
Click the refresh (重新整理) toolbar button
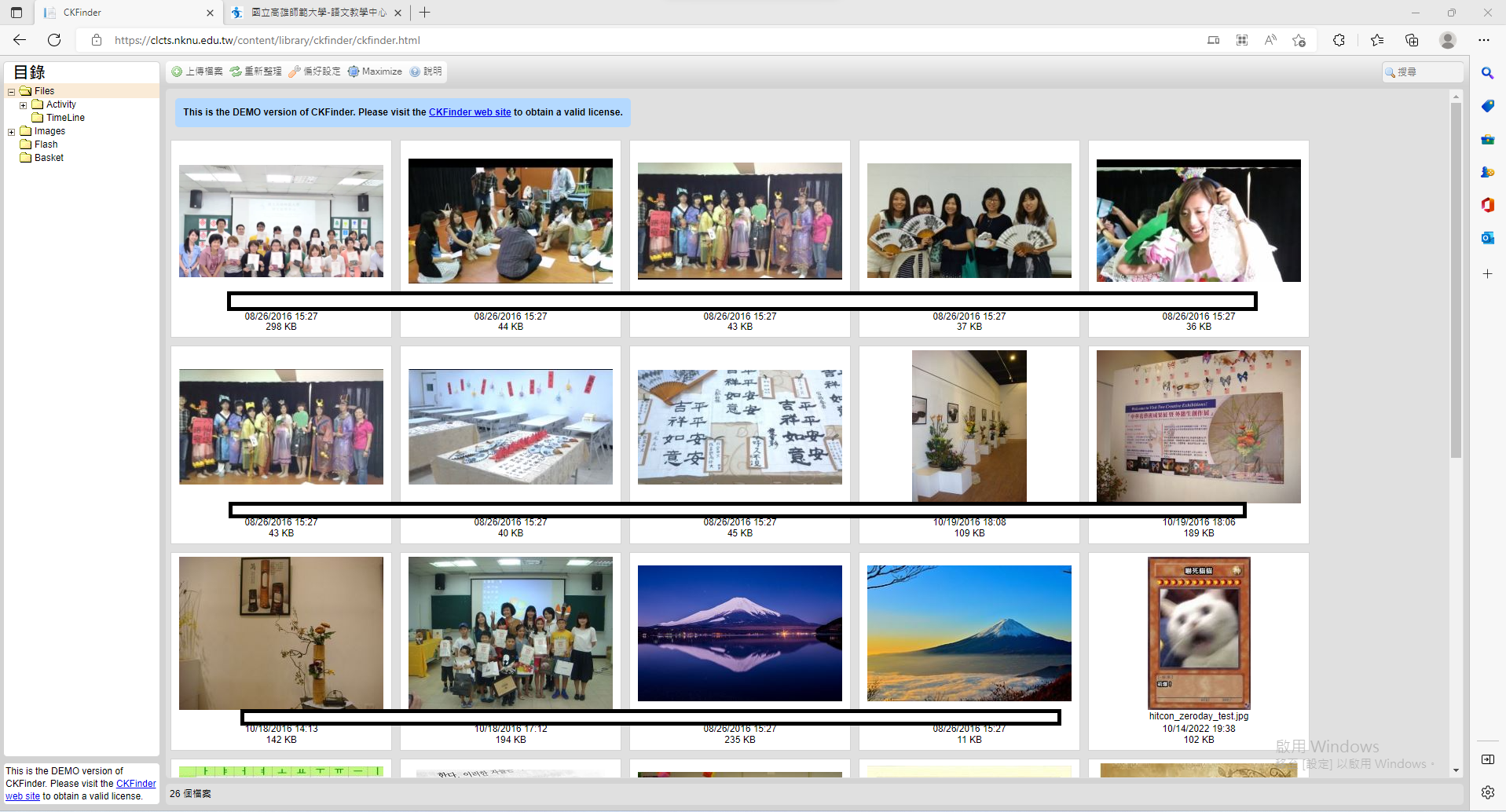coord(255,71)
